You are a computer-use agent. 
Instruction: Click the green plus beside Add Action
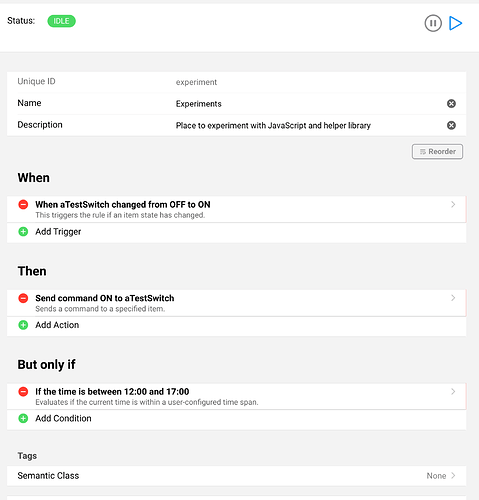coord(23,325)
